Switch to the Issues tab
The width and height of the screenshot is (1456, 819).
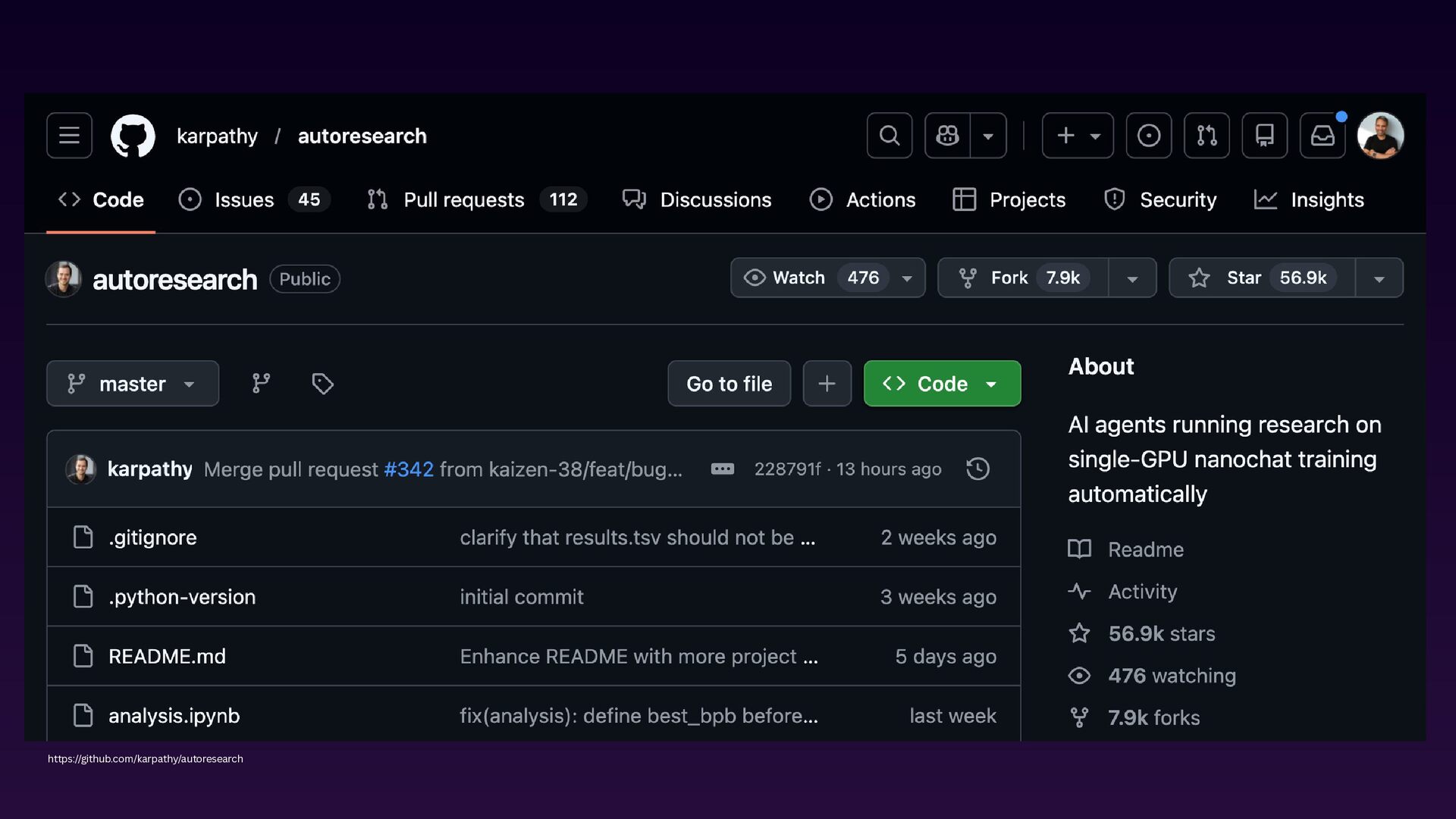coord(243,200)
